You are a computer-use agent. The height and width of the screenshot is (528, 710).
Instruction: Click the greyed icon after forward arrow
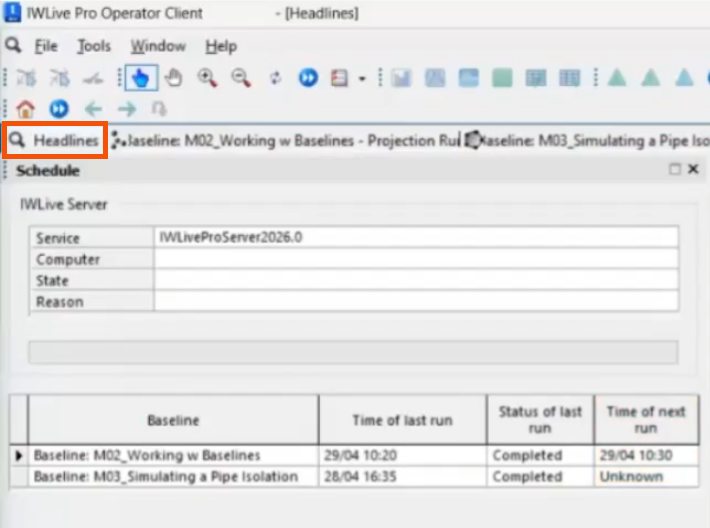pyautogui.click(x=159, y=109)
